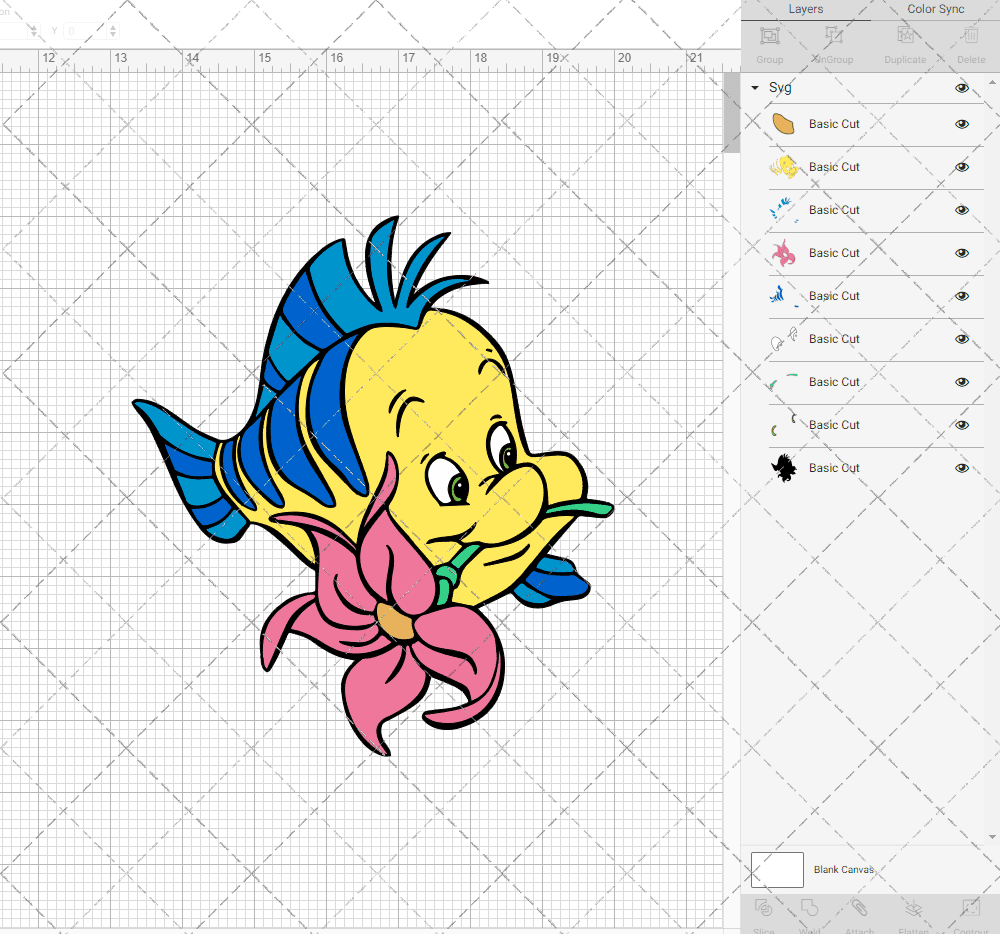Screen dimensions: 1000x934
Task: Click the Y position stepper arrows
Action: click(113, 31)
